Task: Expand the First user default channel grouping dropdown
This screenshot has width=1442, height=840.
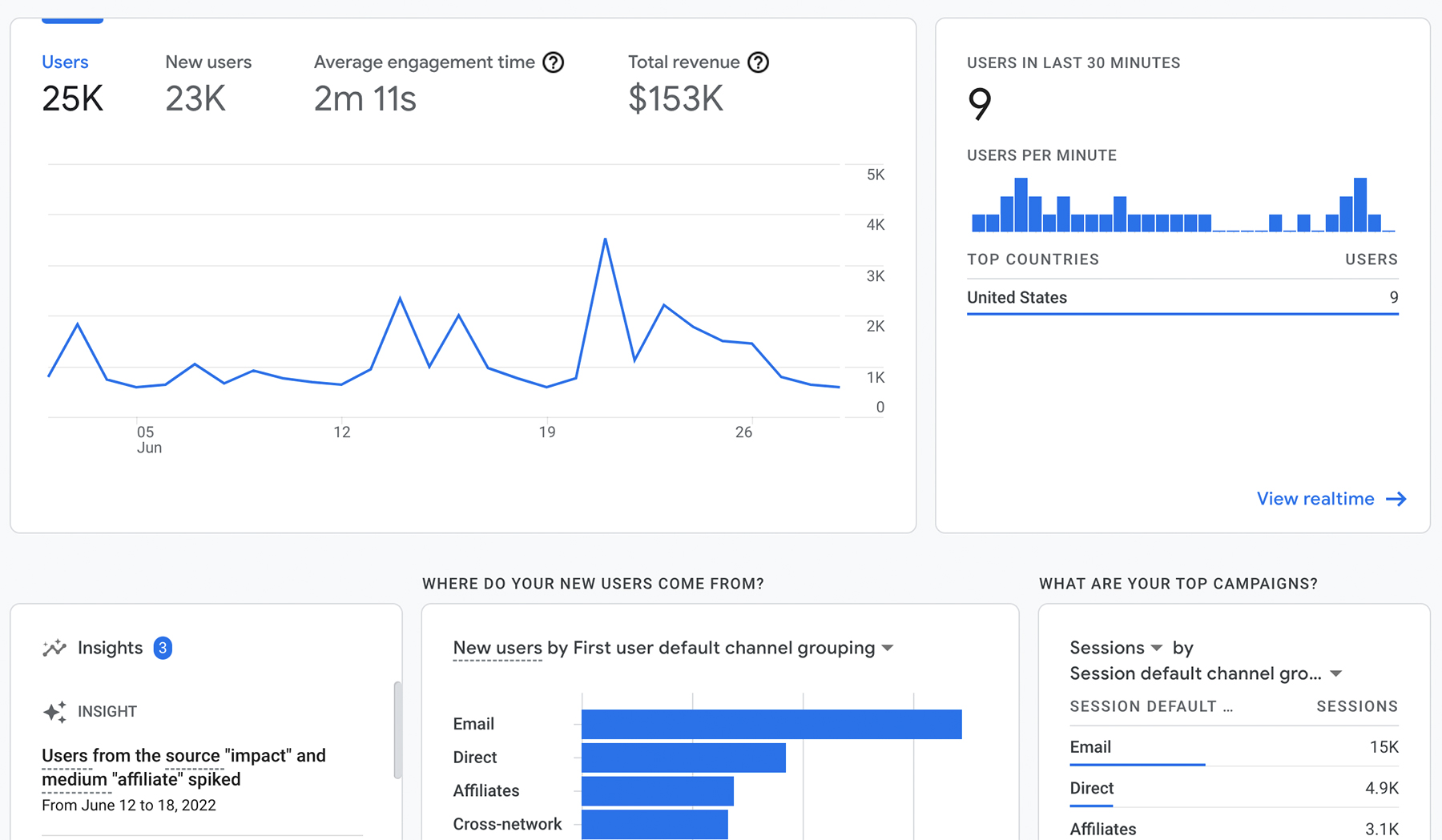Action: pyautogui.click(x=888, y=648)
